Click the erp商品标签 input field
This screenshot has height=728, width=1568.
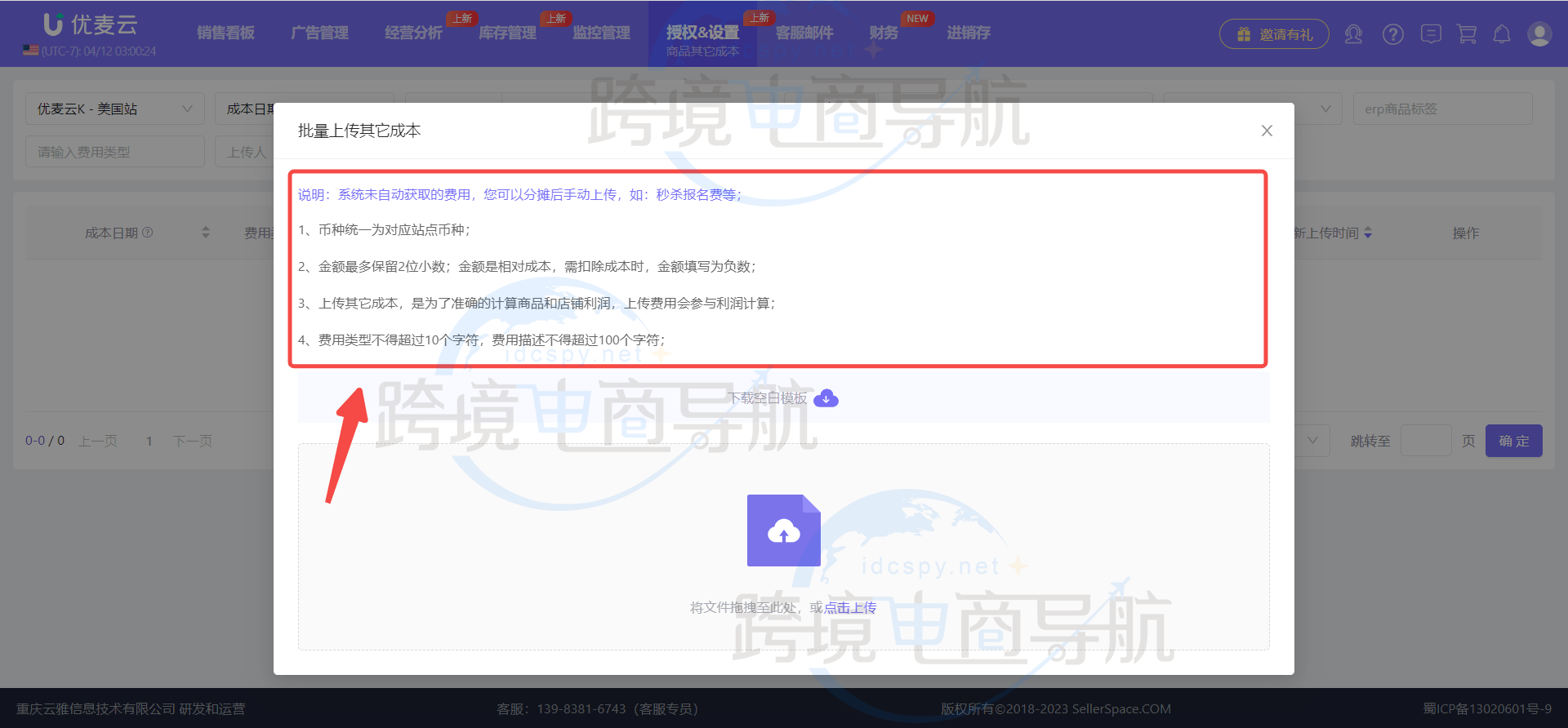coord(1442,109)
